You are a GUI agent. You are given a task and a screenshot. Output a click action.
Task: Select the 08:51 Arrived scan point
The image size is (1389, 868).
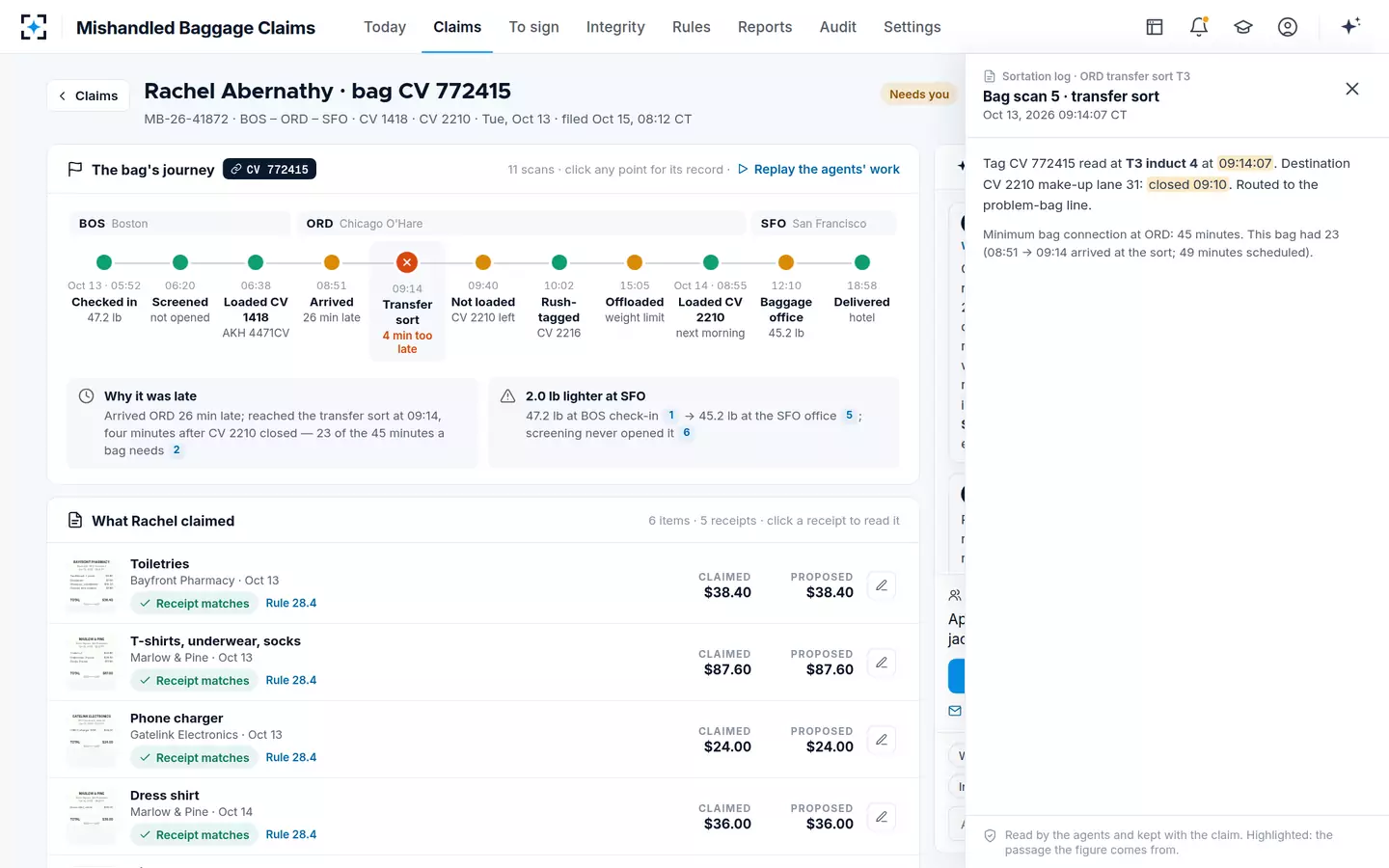coord(332,289)
